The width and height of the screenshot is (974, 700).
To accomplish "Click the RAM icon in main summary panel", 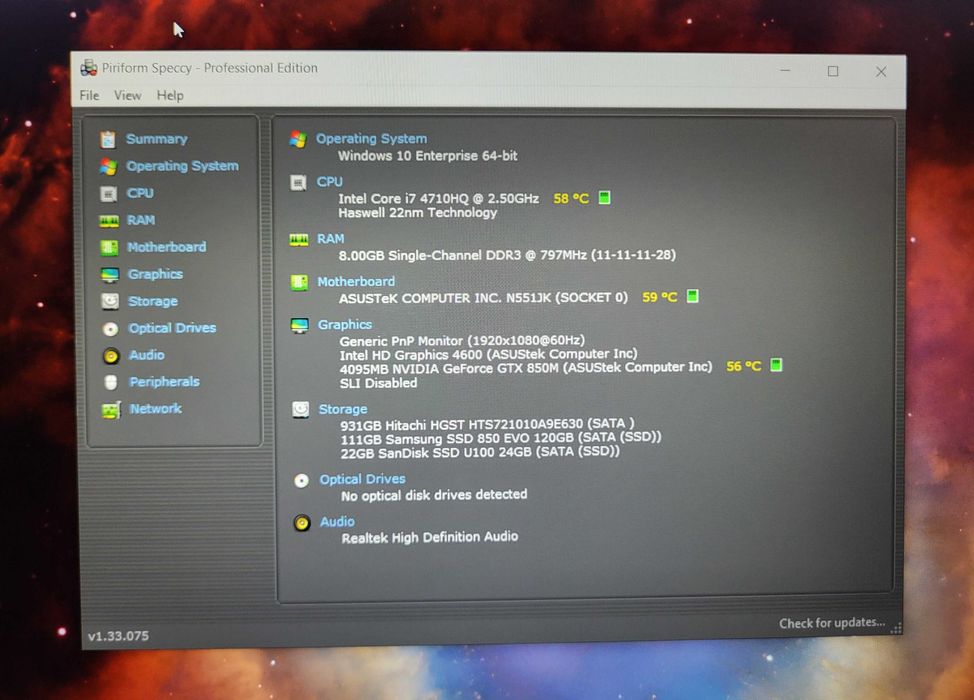I will coord(299,240).
